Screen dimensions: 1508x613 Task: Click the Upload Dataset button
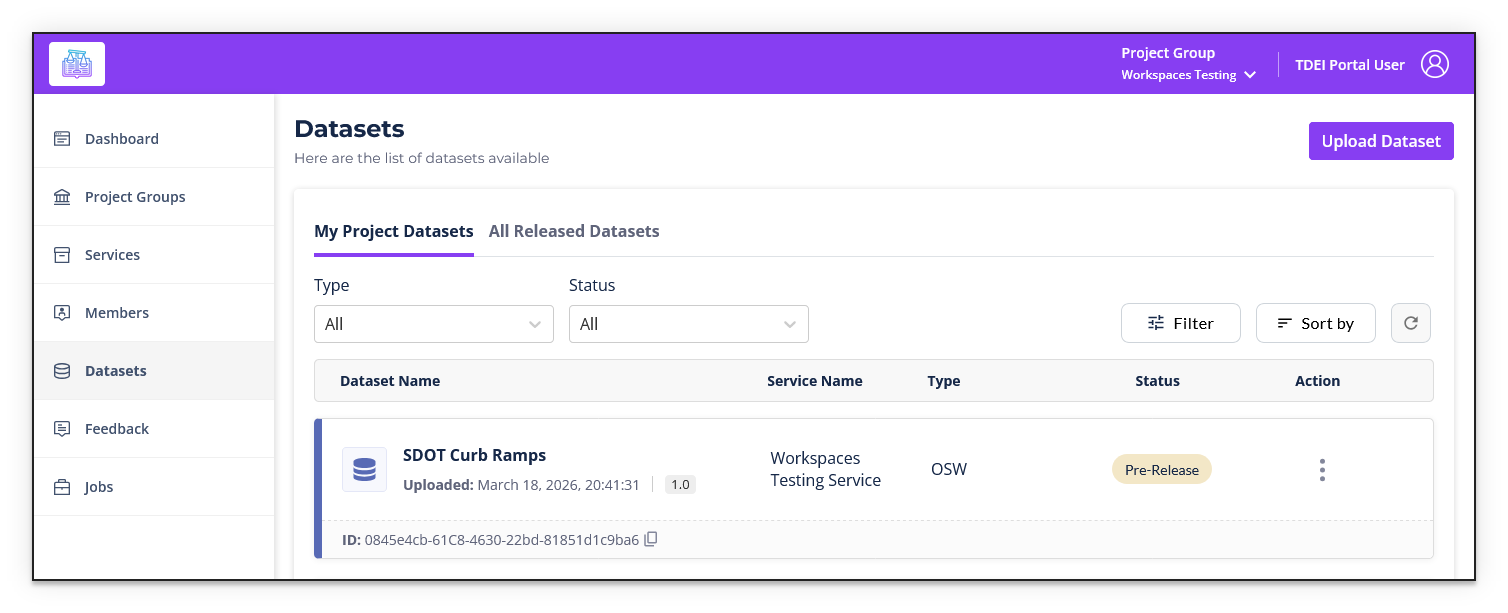pos(1381,140)
